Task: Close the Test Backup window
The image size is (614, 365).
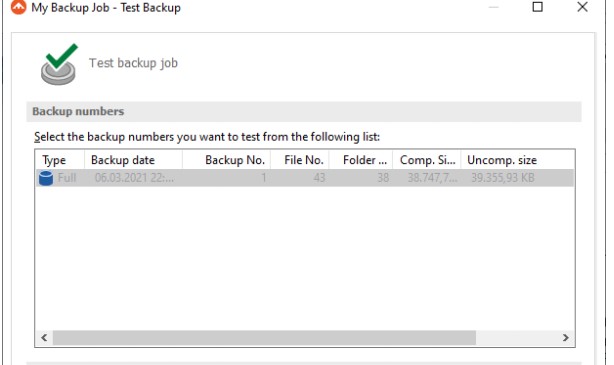Action: (582, 7)
